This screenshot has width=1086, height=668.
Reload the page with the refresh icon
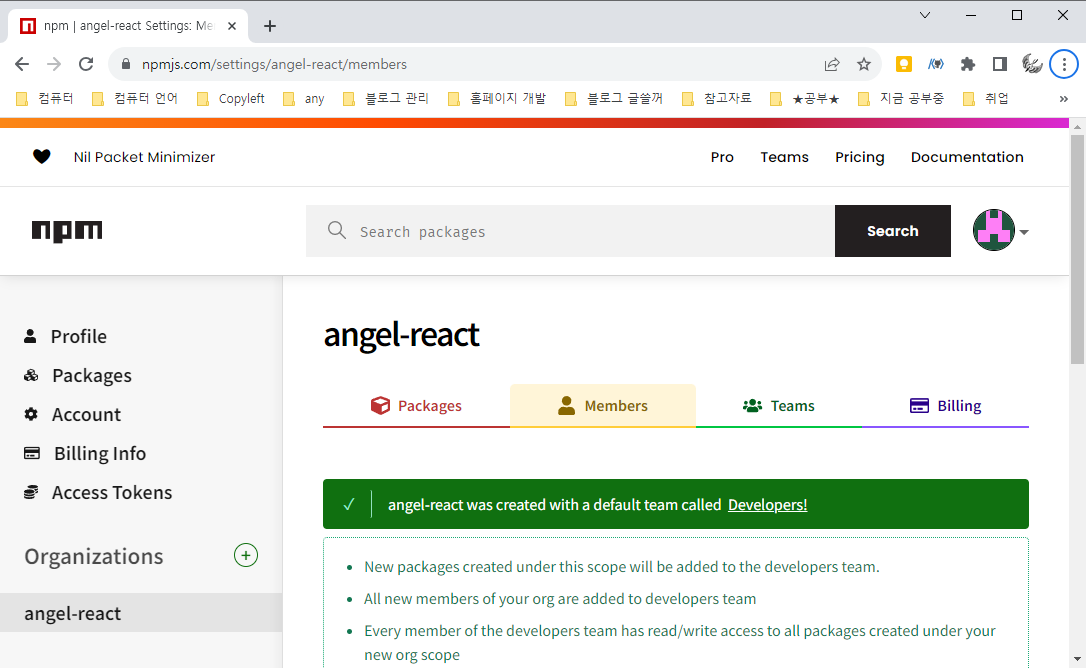[x=86, y=64]
